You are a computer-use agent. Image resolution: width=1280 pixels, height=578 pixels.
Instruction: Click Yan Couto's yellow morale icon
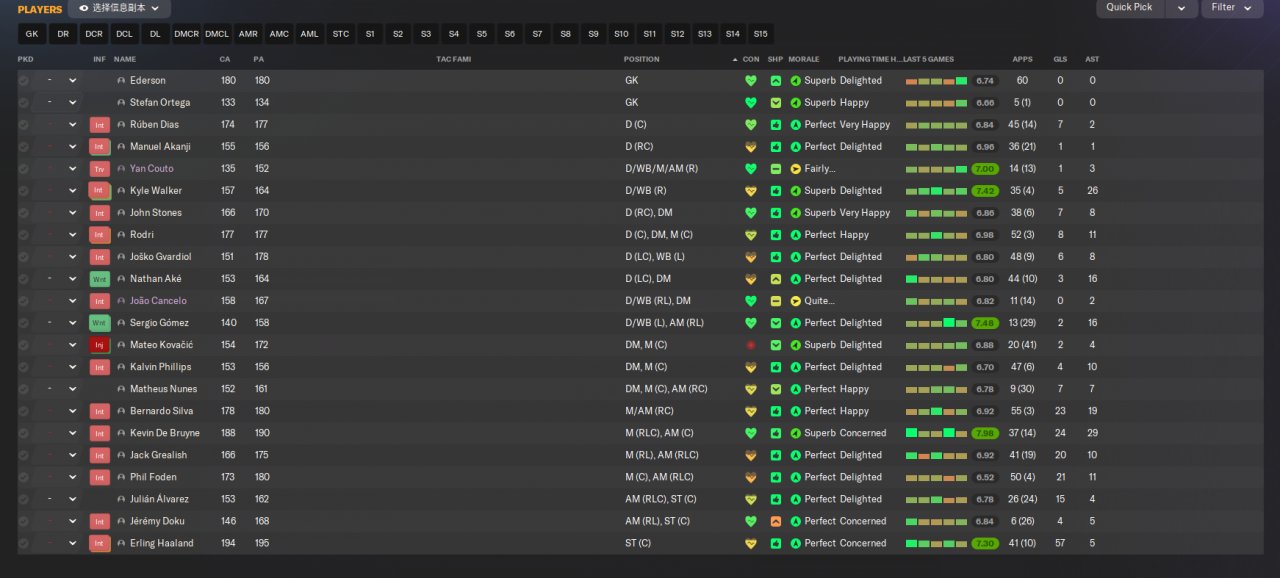coord(796,169)
